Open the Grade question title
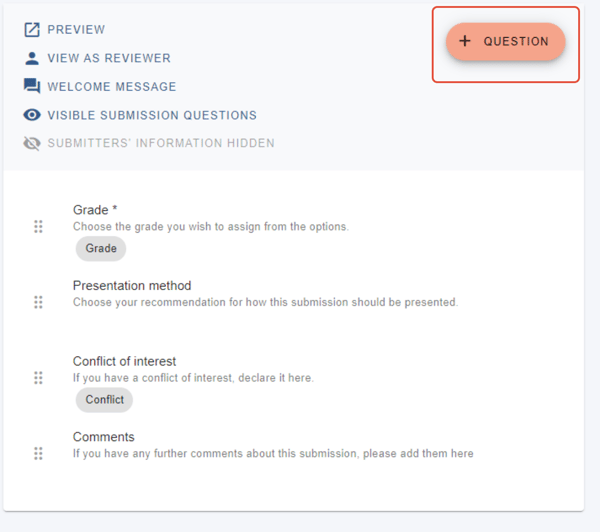600x532 pixels. [95, 210]
